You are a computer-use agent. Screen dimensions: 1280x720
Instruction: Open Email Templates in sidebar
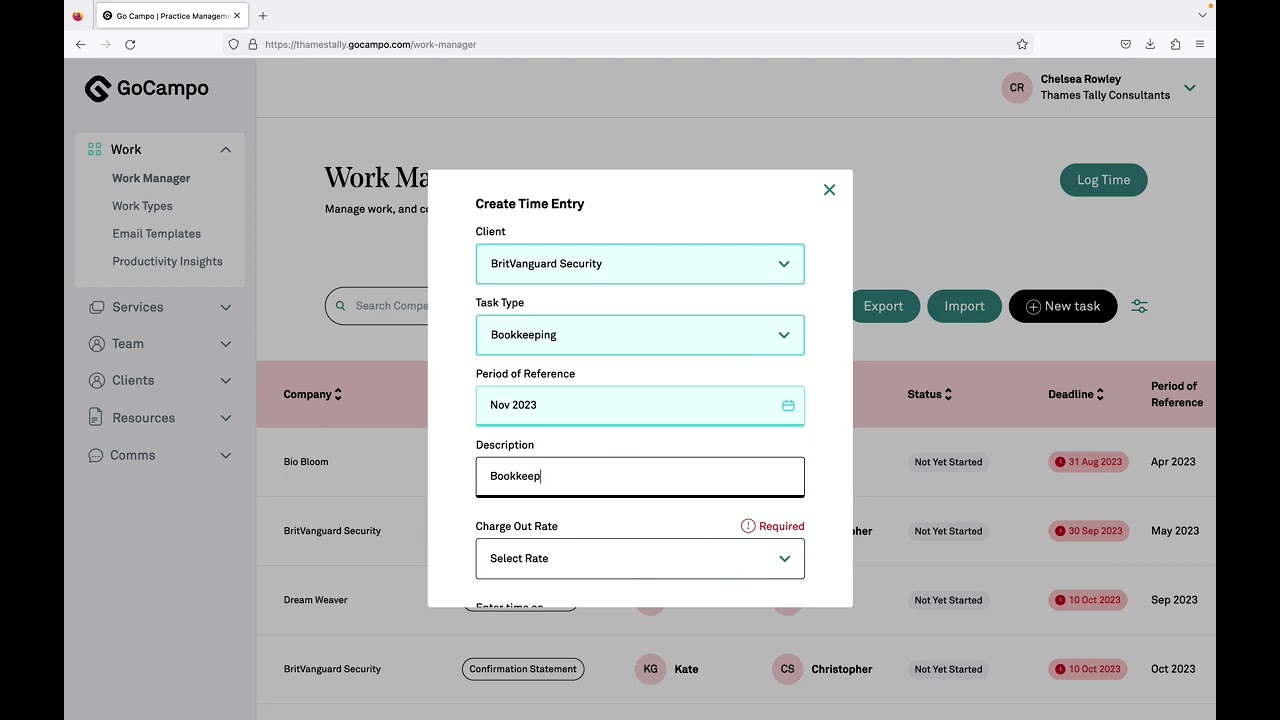[156, 234]
